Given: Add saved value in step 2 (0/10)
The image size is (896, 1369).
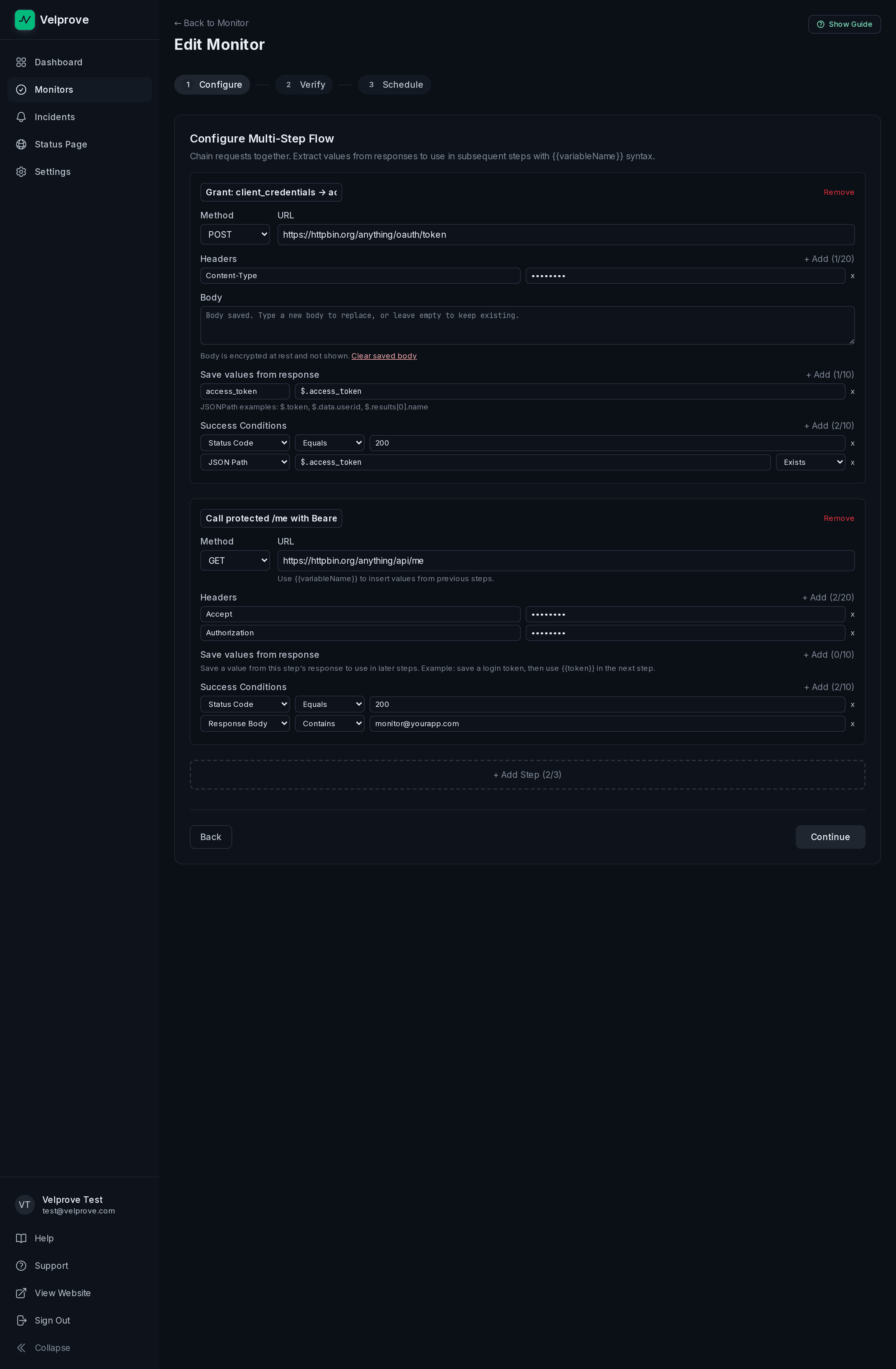Looking at the screenshot, I should pos(829,655).
